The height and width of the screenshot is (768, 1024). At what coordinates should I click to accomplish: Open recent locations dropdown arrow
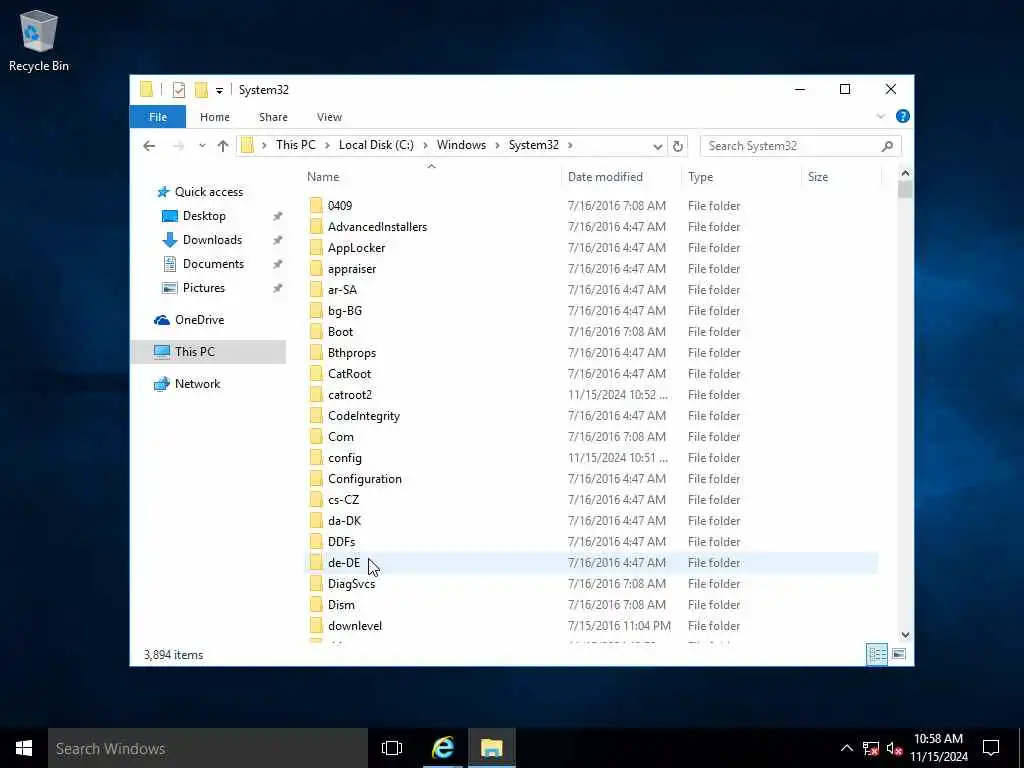[x=202, y=146]
